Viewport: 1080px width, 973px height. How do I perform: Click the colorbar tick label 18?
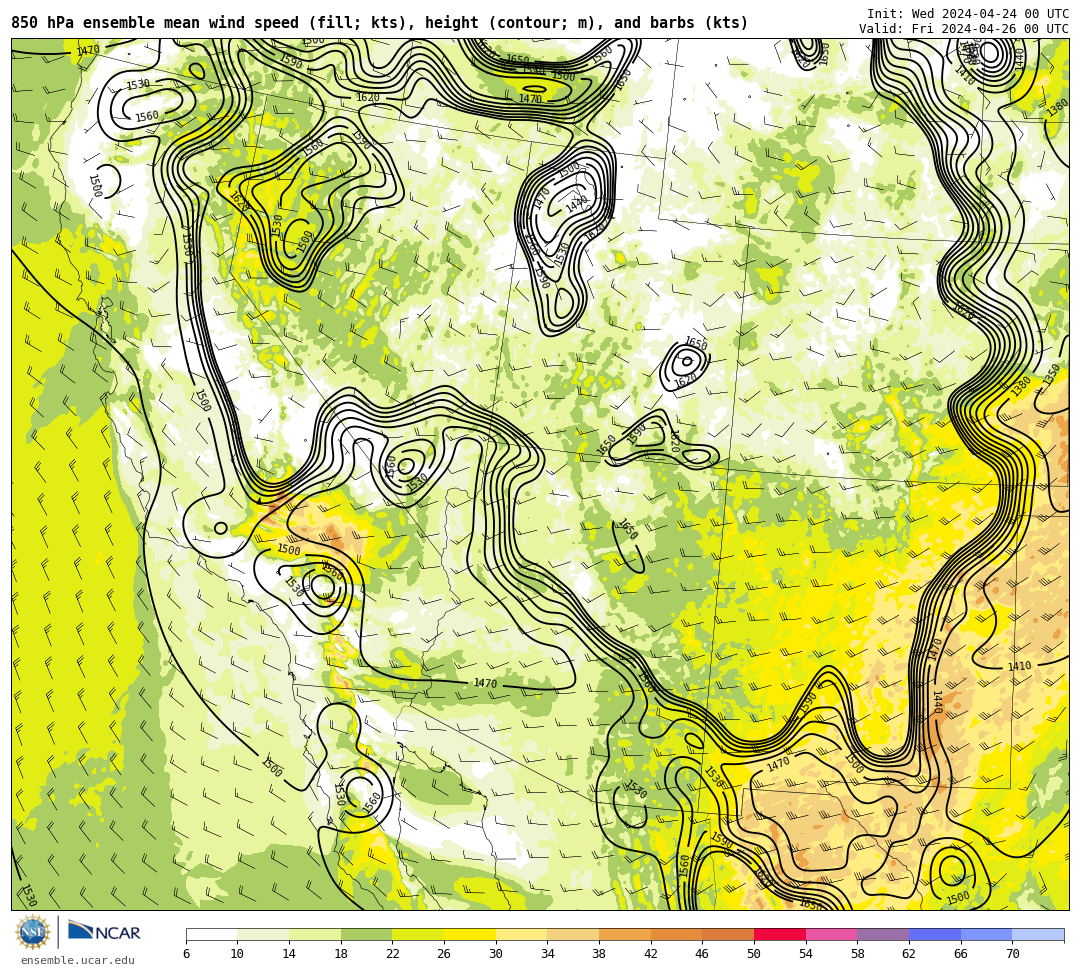[341, 954]
